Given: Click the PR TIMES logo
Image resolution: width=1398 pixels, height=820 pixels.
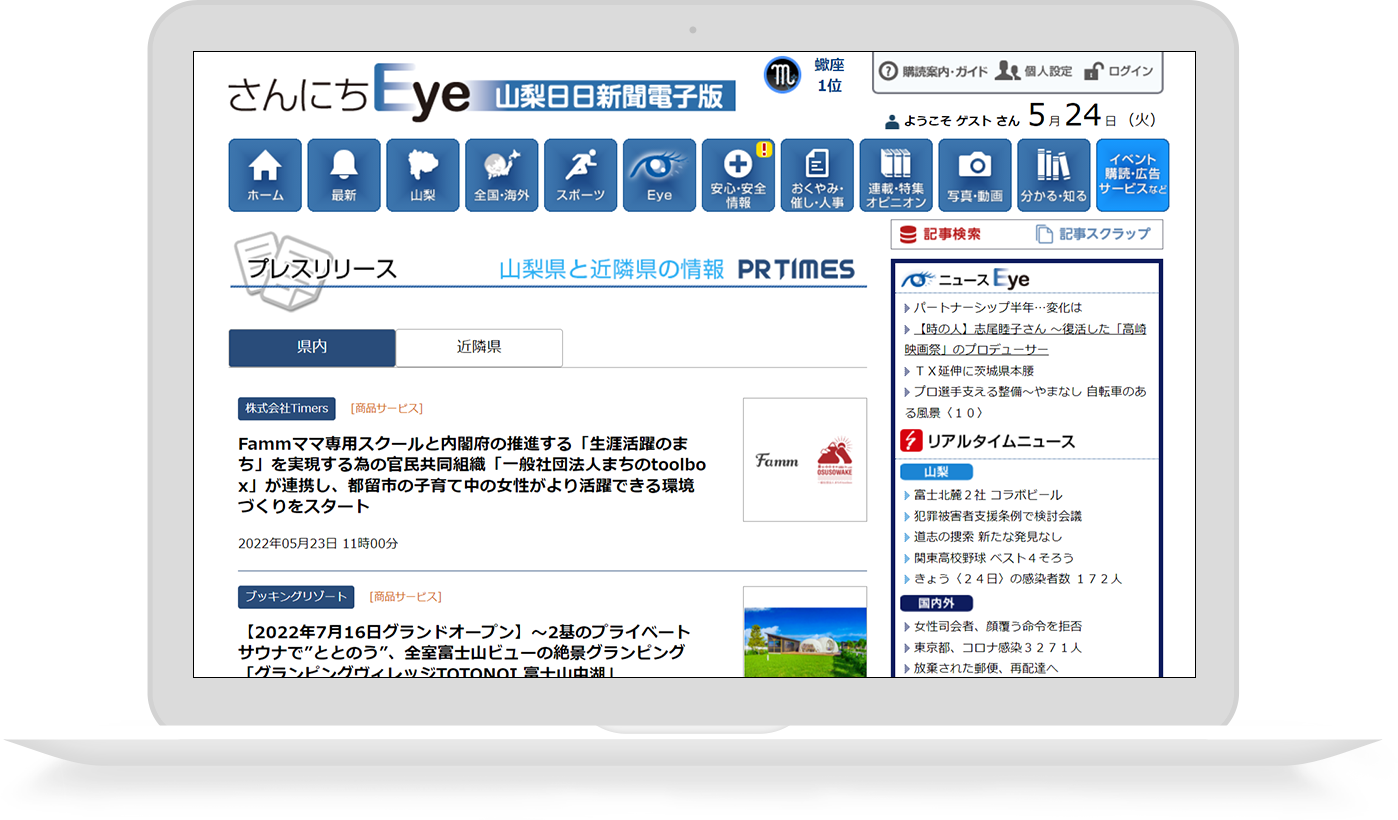Looking at the screenshot, I should tap(796, 270).
